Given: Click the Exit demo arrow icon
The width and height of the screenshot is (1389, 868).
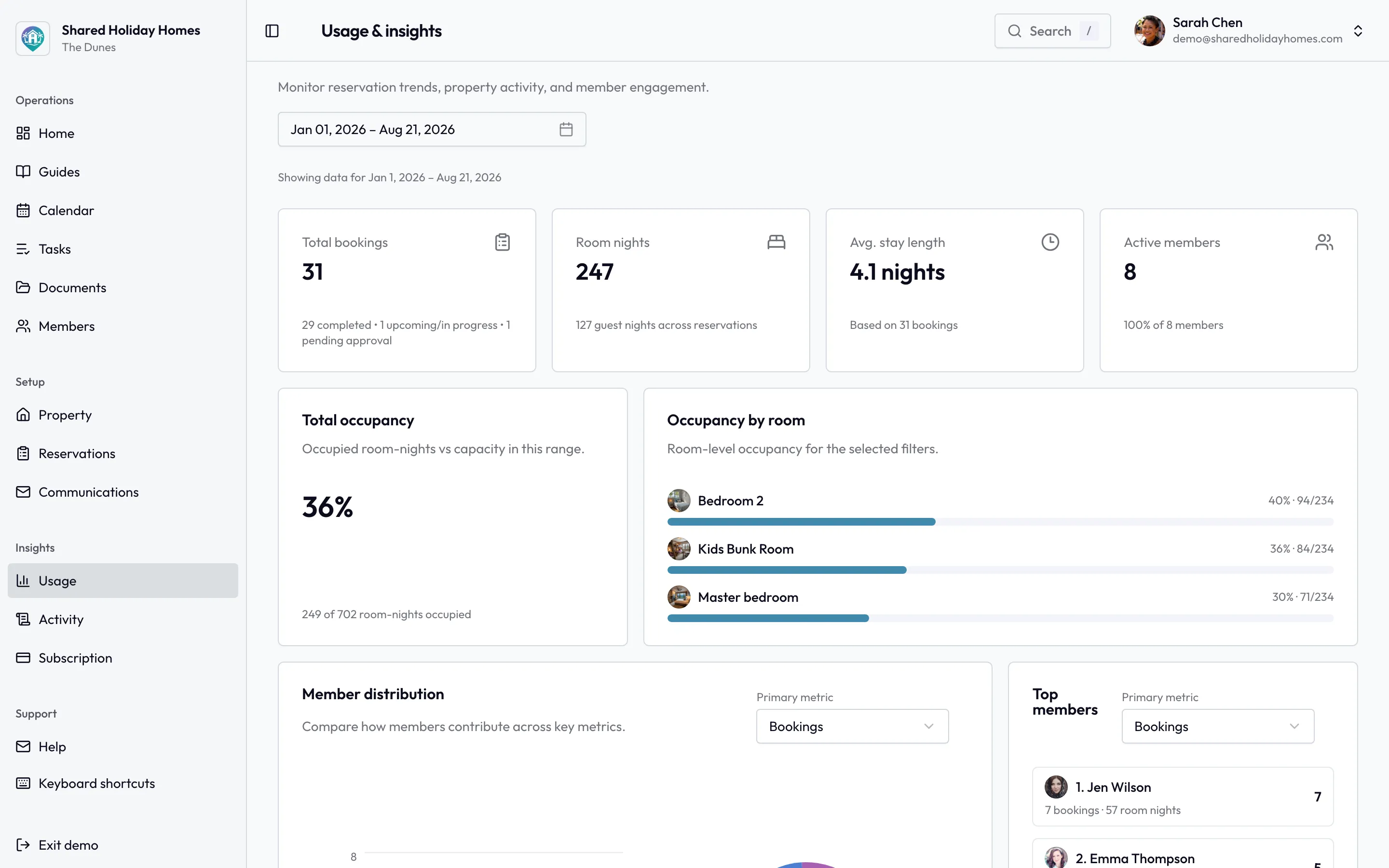Looking at the screenshot, I should pyautogui.click(x=23, y=844).
